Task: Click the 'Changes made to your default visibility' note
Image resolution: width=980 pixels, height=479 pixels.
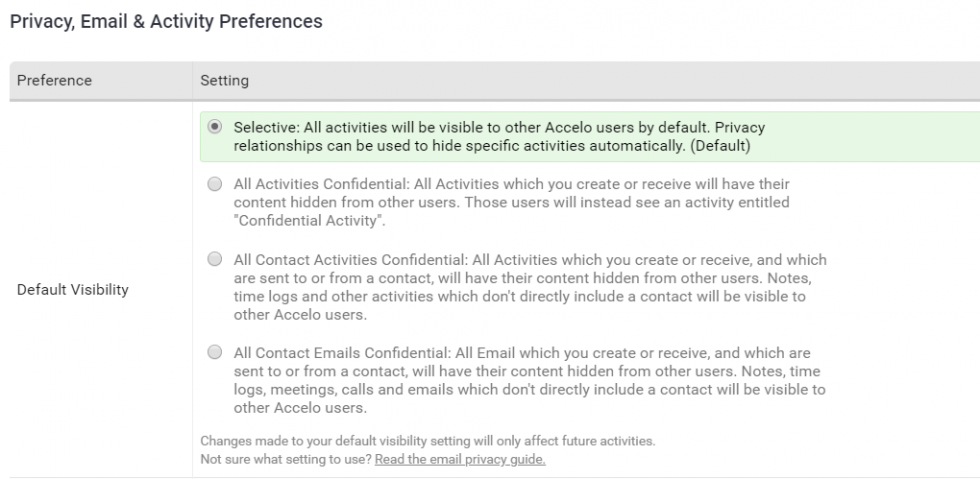Action: 427,441
